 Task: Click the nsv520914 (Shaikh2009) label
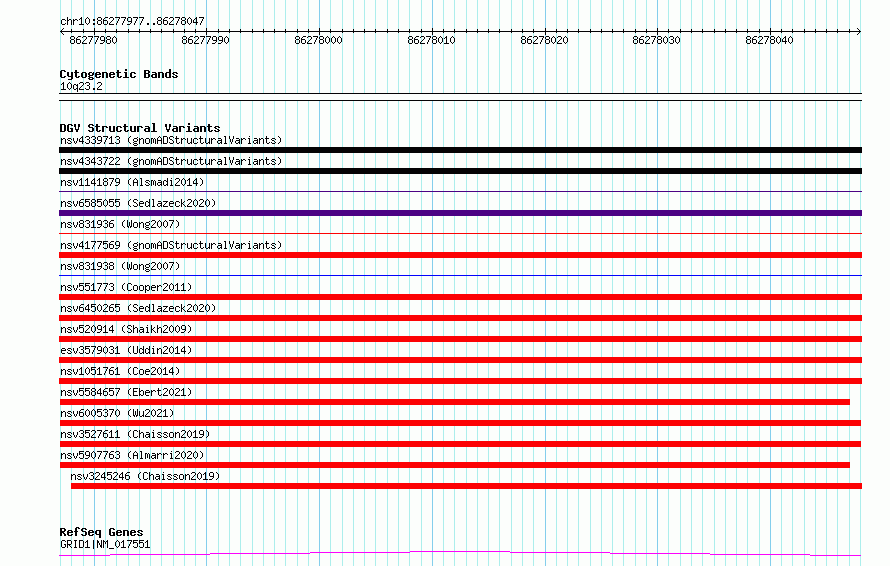[x=126, y=329]
